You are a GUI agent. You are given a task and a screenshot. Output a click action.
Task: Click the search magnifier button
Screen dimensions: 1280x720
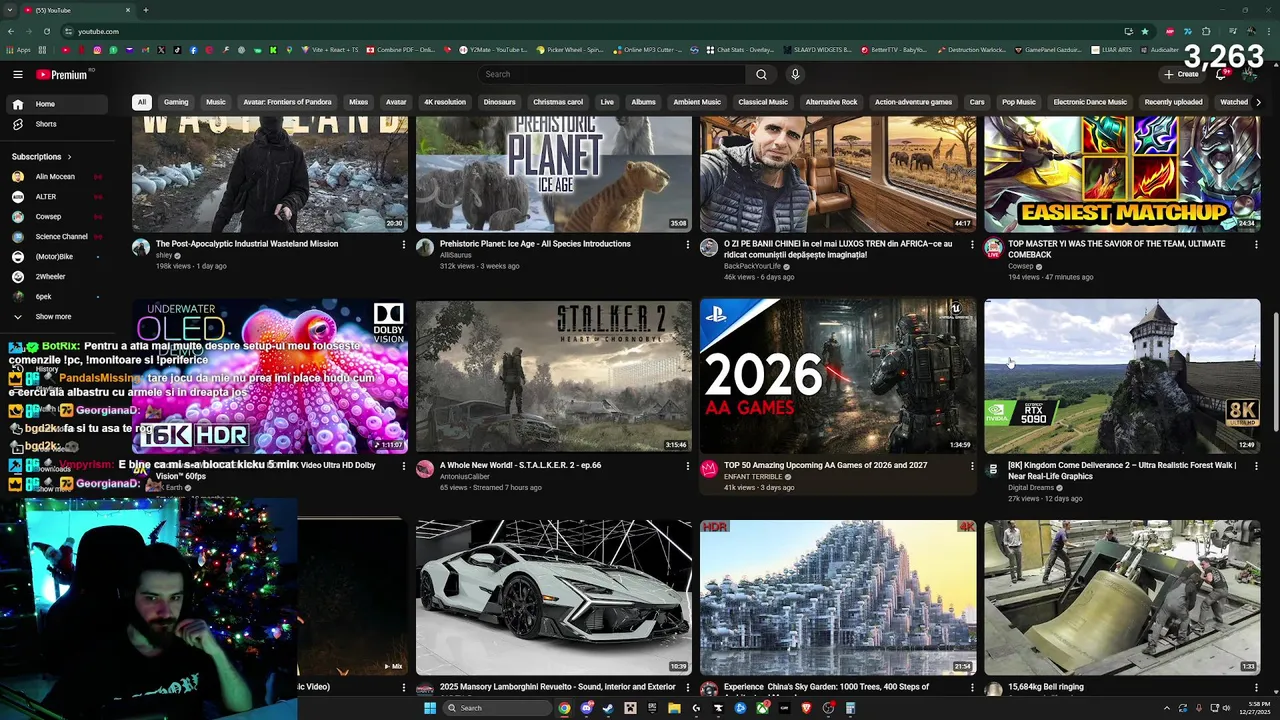click(761, 74)
